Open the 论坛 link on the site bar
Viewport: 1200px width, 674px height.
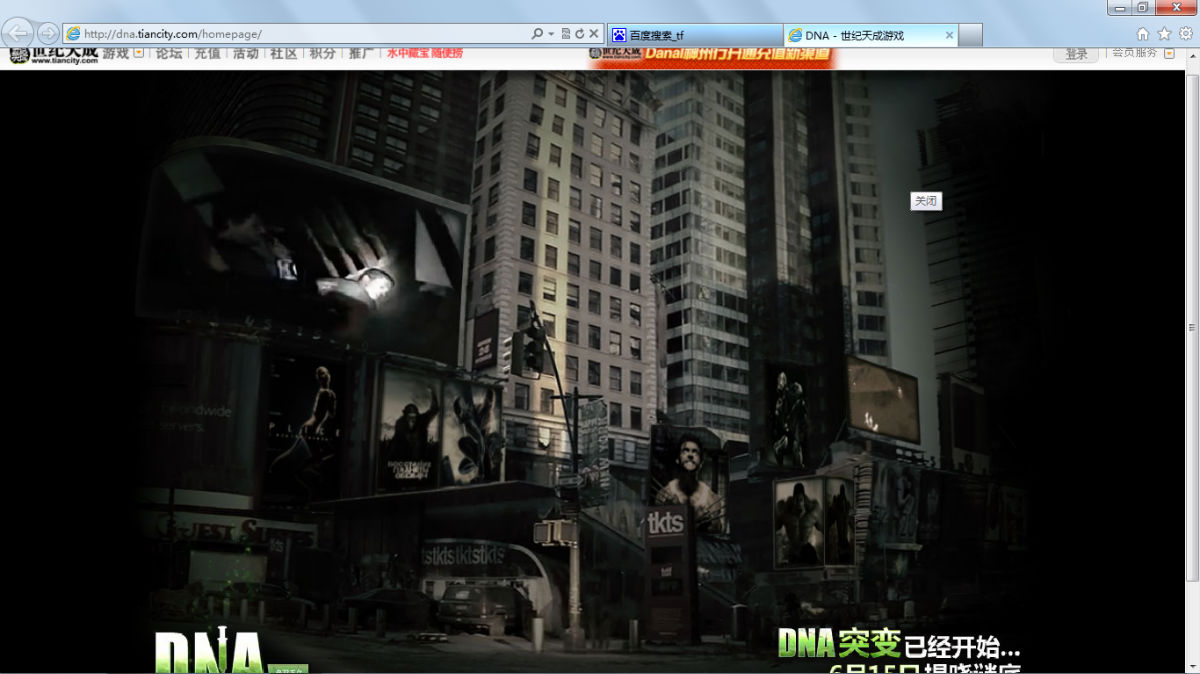169,53
